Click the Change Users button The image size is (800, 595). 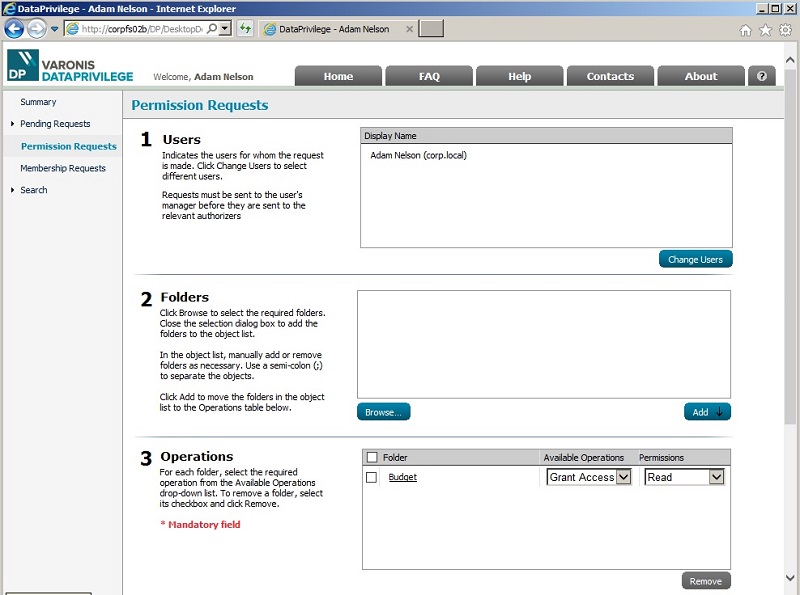coord(695,259)
